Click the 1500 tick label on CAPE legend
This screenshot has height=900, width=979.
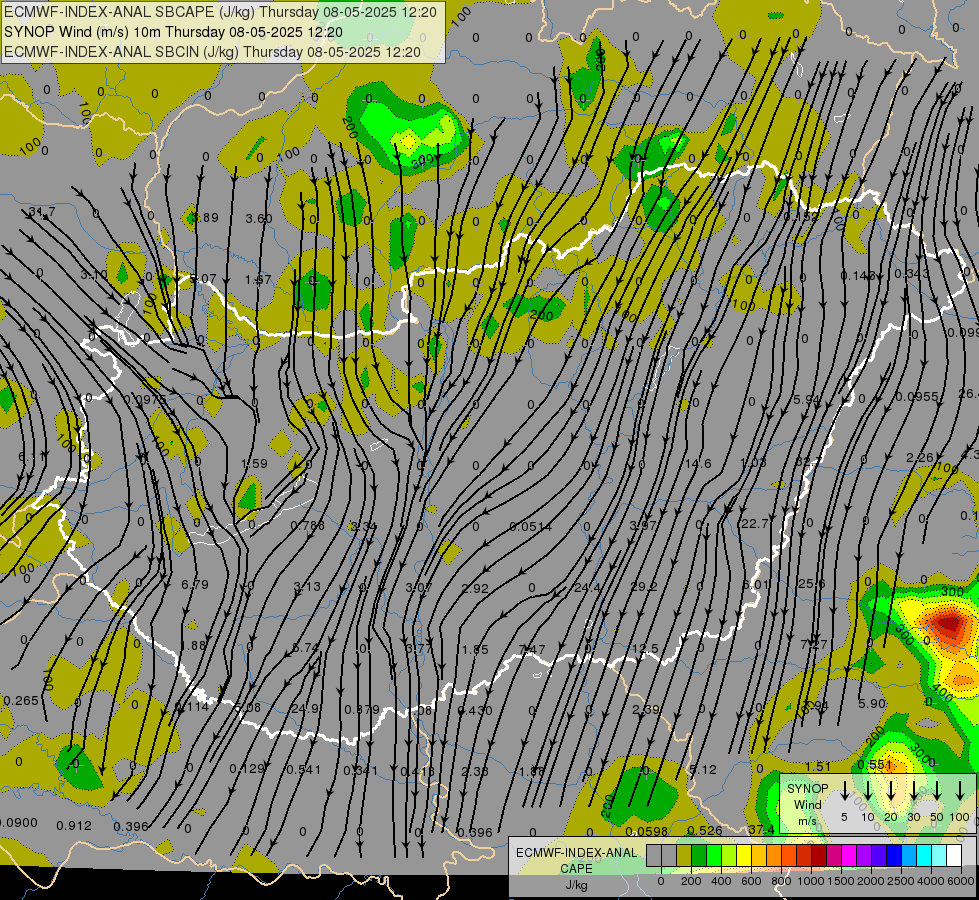840,881
